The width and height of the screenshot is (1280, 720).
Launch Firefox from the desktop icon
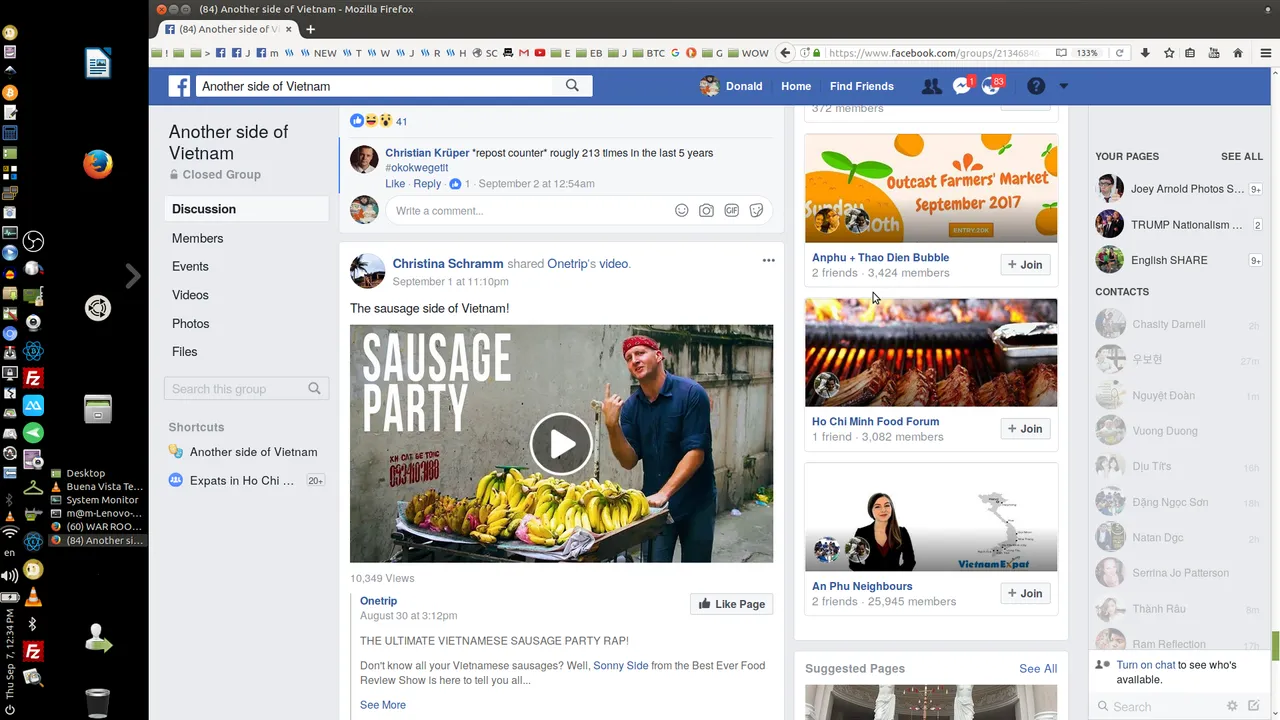tap(97, 164)
